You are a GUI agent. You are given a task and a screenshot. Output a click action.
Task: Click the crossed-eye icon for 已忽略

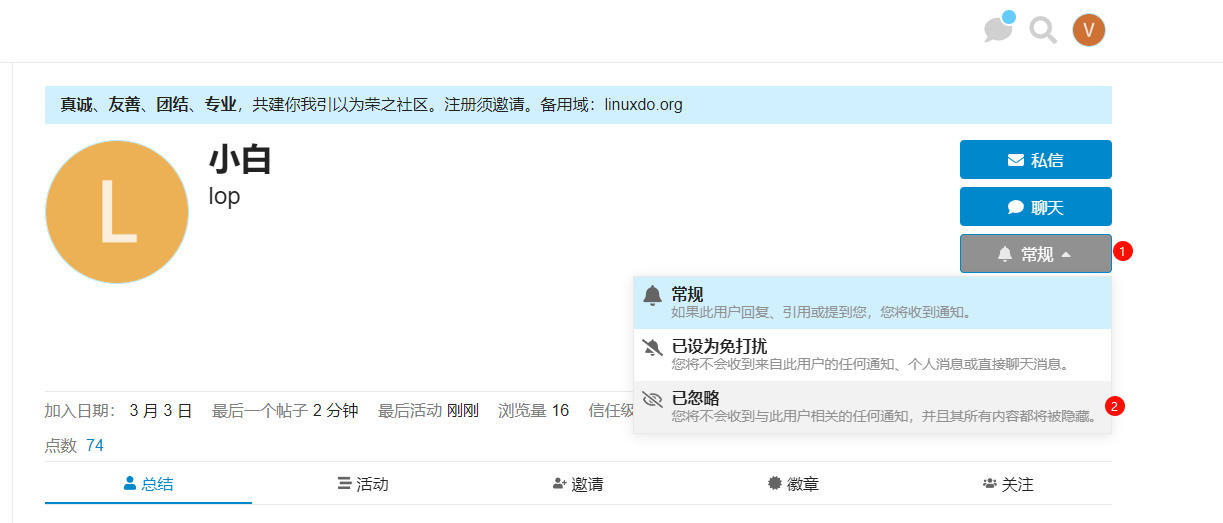[x=652, y=399]
